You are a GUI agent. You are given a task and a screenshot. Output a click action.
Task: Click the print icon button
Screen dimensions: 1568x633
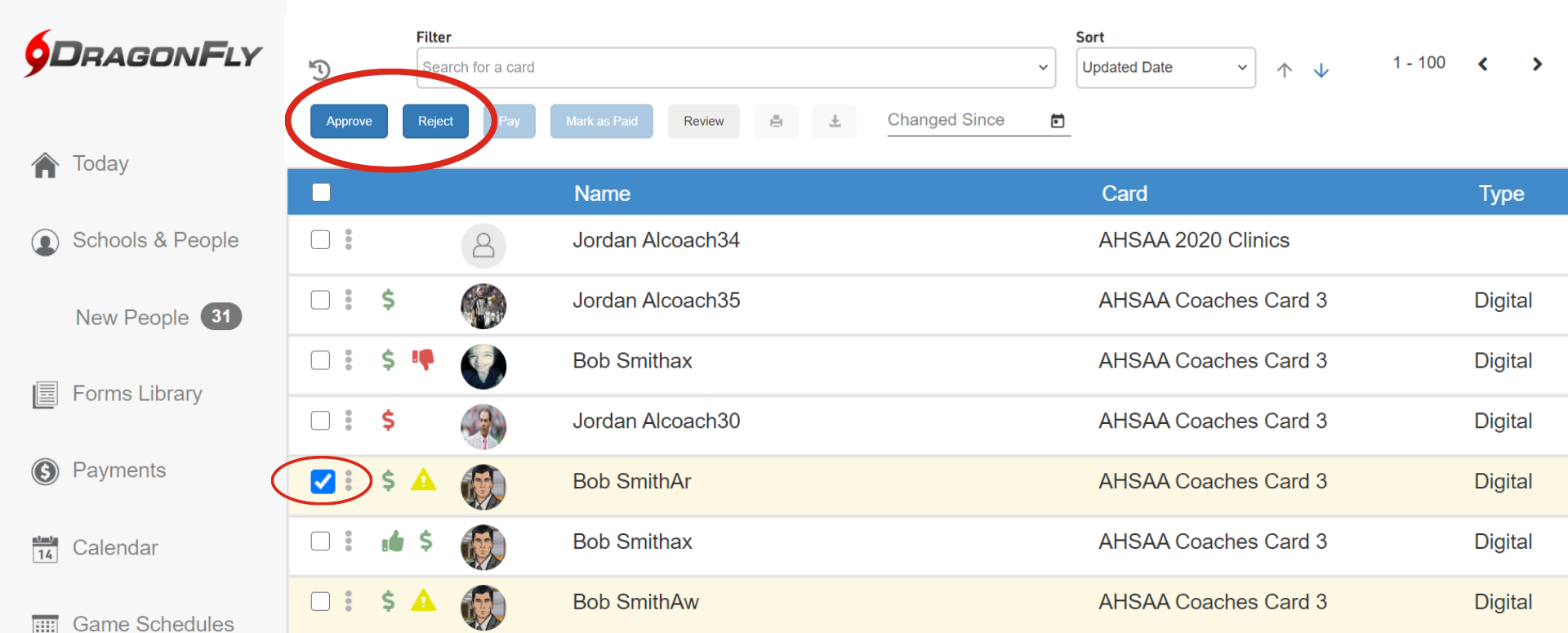point(776,121)
